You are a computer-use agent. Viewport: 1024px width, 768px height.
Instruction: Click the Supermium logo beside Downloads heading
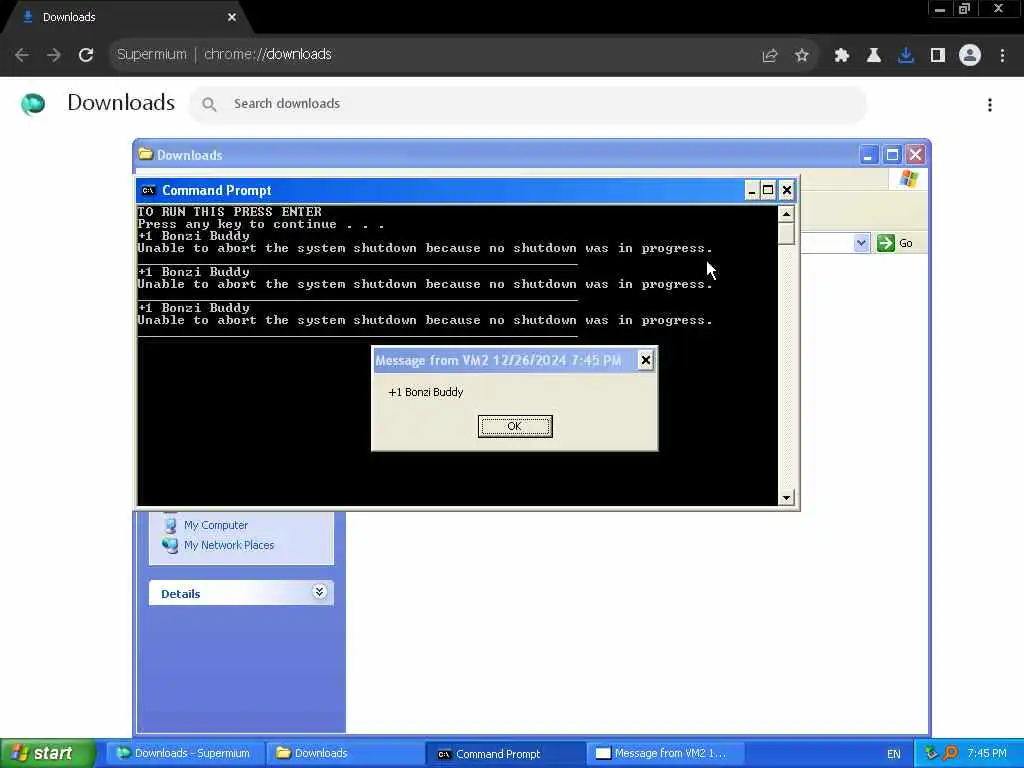click(x=33, y=104)
